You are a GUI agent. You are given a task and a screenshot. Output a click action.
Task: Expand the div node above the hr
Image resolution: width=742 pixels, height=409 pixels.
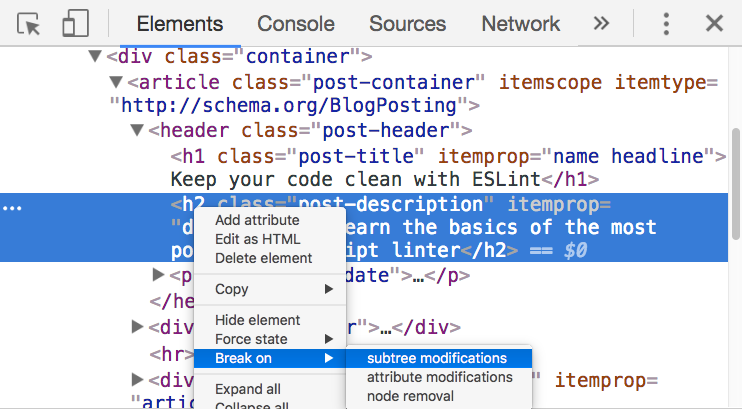(137, 326)
